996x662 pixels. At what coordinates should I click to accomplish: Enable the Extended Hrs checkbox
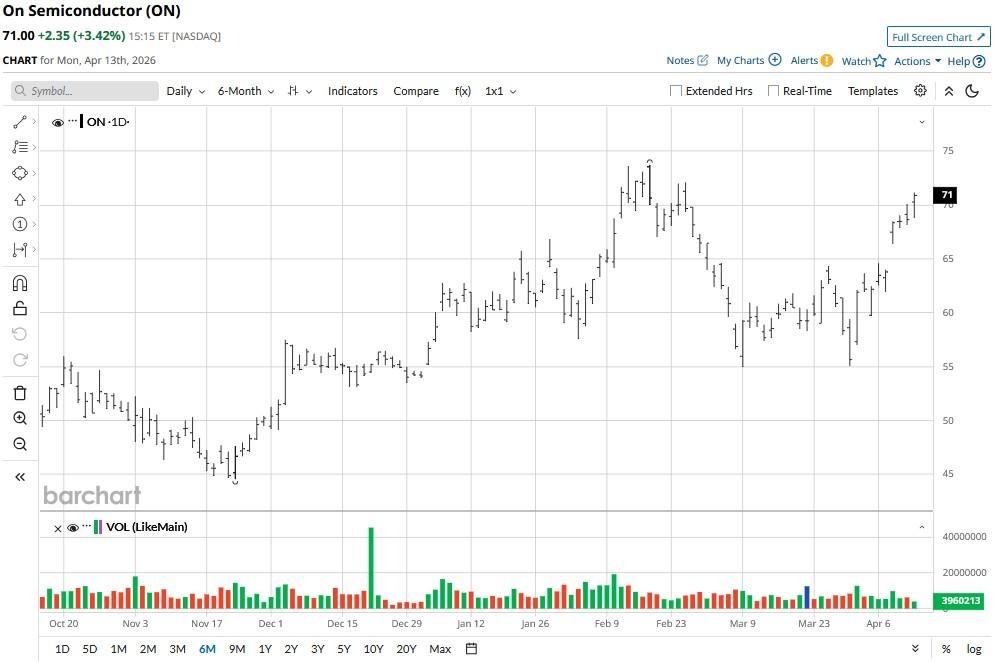pos(676,91)
